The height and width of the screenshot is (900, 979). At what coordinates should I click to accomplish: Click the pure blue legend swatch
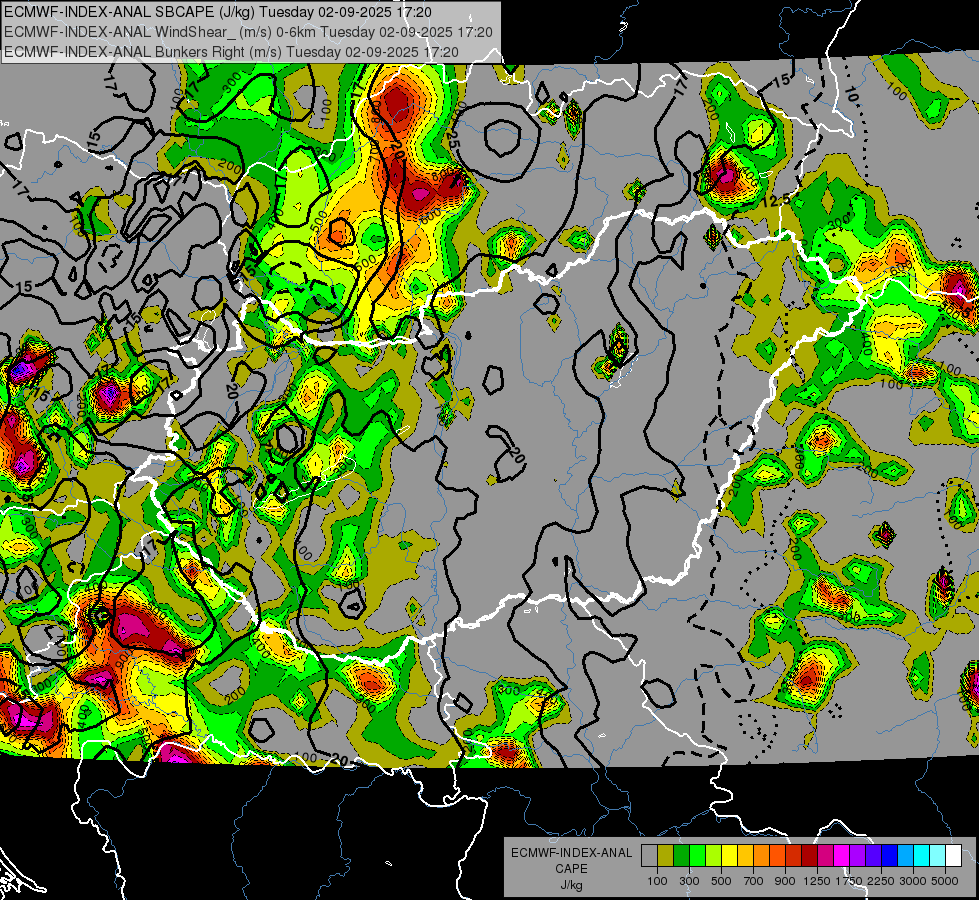tap(890, 856)
